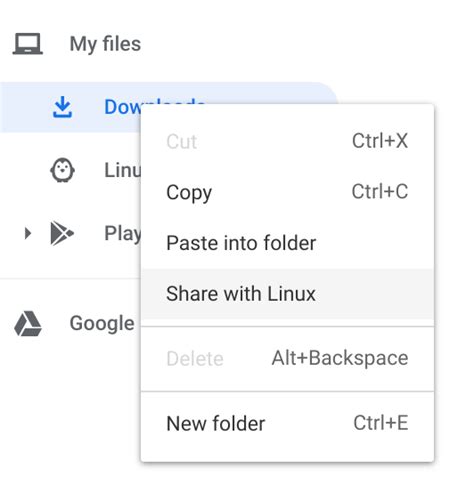Image resolution: width=474 pixels, height=500 pixels.
Task: Click the Alt+Backspace shortcut hint
Action: coord(340,358)
